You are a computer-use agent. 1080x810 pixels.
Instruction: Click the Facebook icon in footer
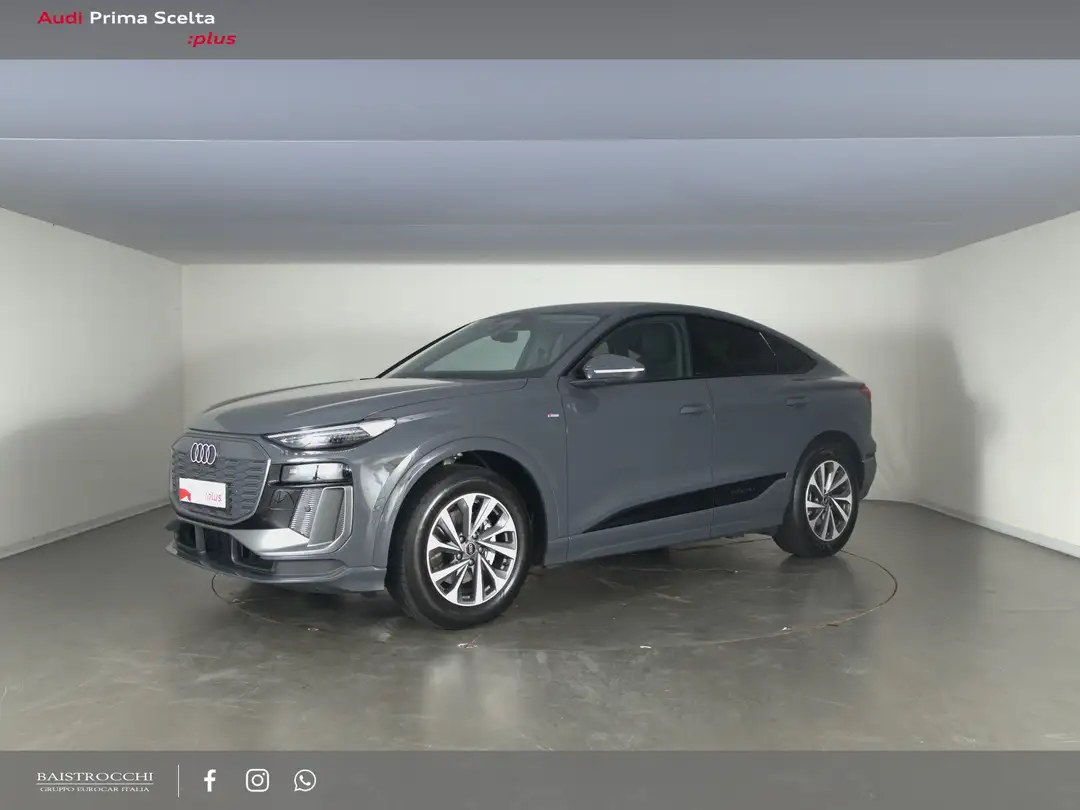tap(210, 780)
